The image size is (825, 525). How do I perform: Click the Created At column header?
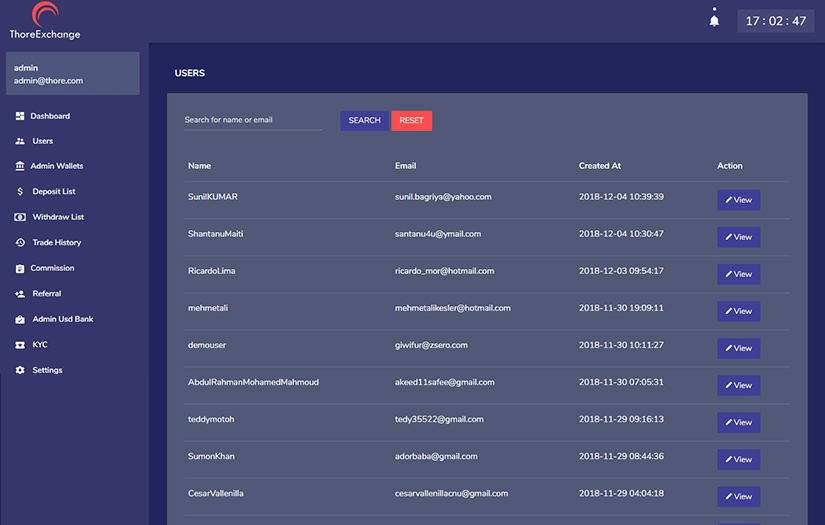[600, 166]
